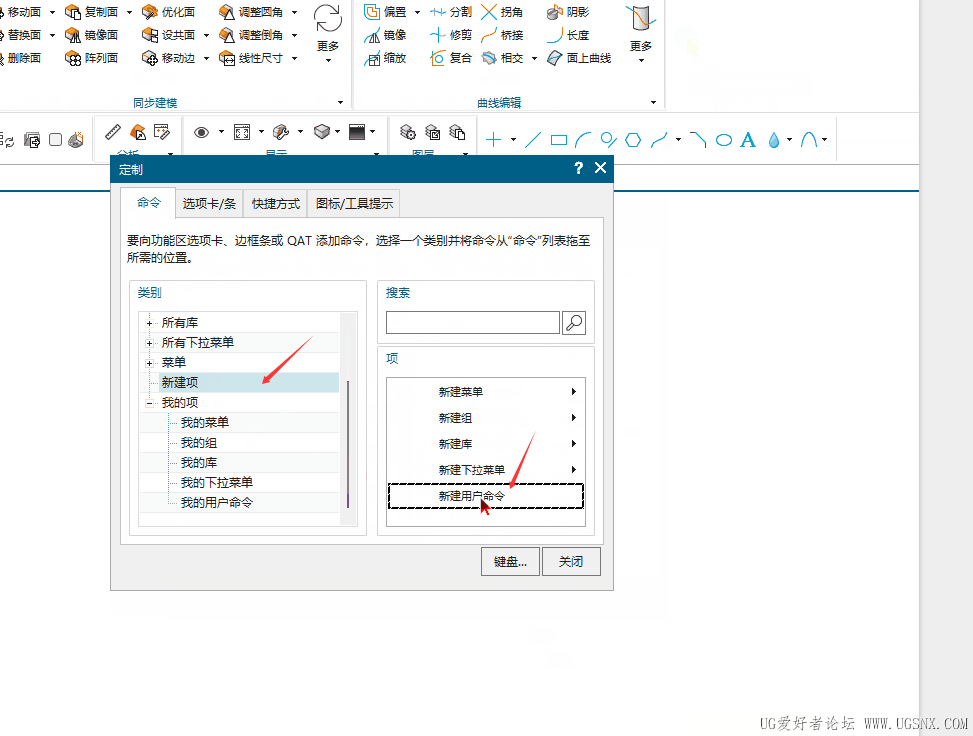
Task: Toggle the small square checkbox in toolbar
Action: (x=55, y=140)
